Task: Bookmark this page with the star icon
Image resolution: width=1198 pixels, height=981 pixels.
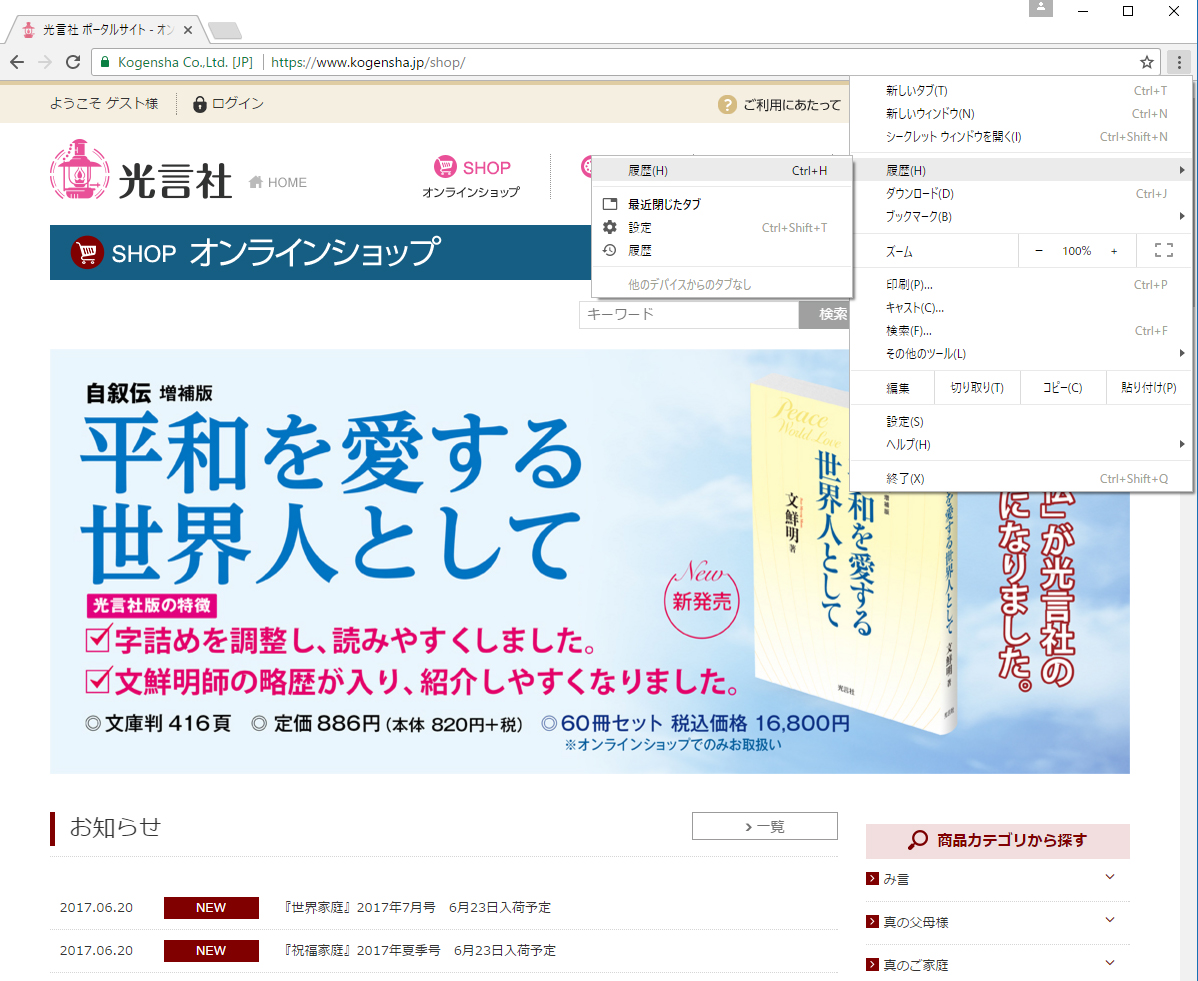Action: [1147, 62]
